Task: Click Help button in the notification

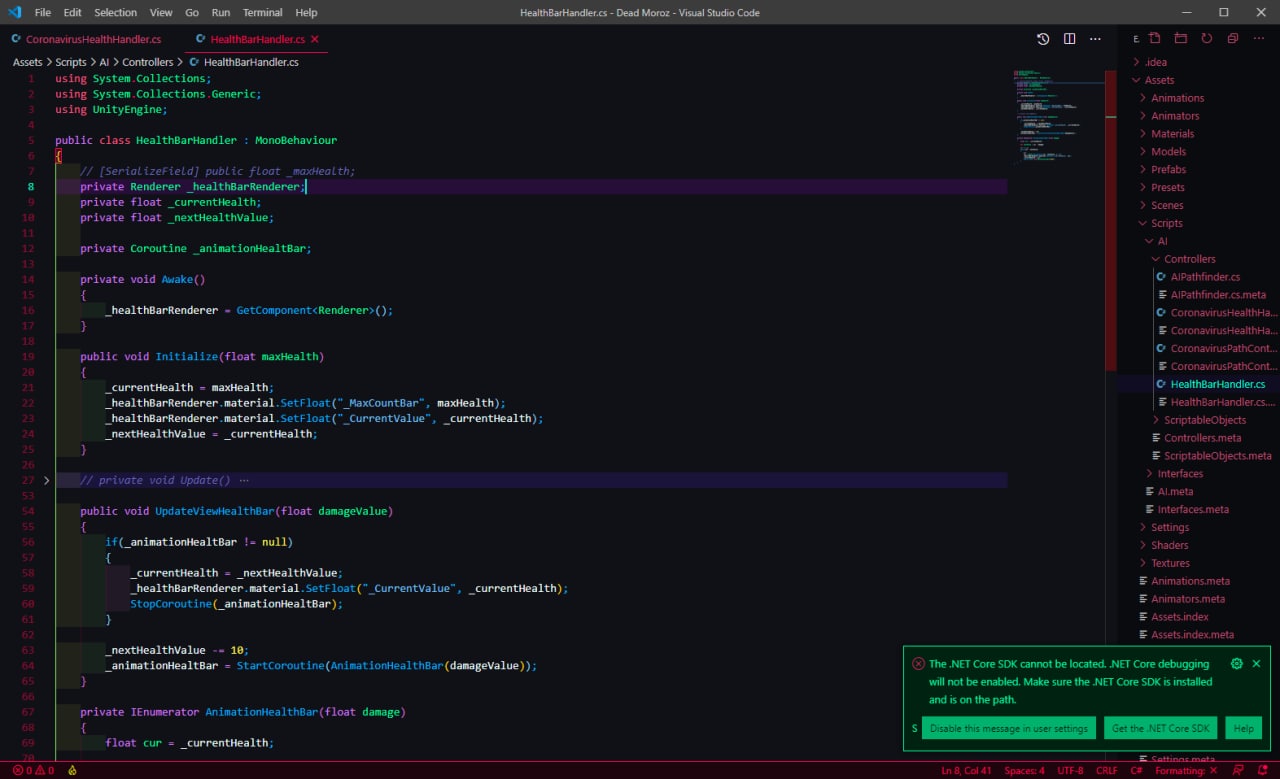Action: pos(1244,728)
